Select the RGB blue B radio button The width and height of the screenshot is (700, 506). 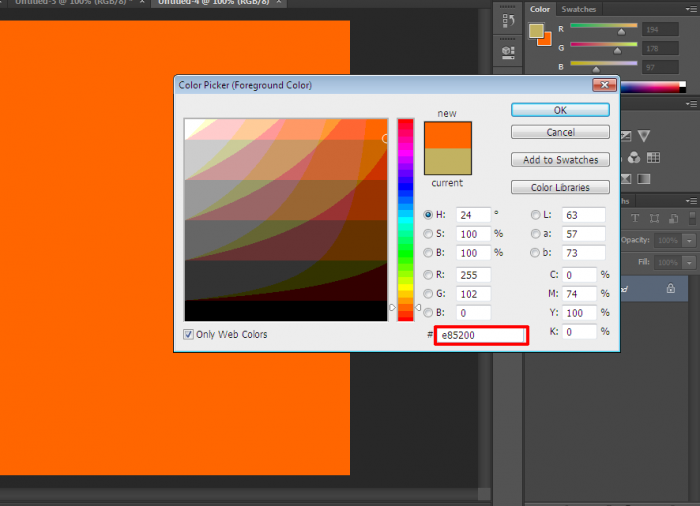[x=428, y=313]
